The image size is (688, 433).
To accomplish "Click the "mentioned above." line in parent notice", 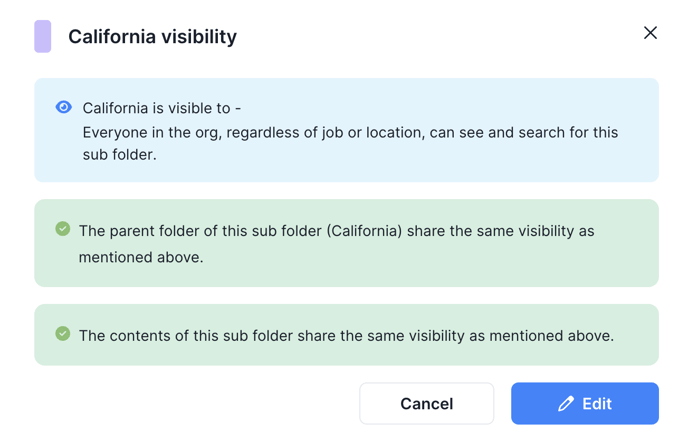I will 141,257.
